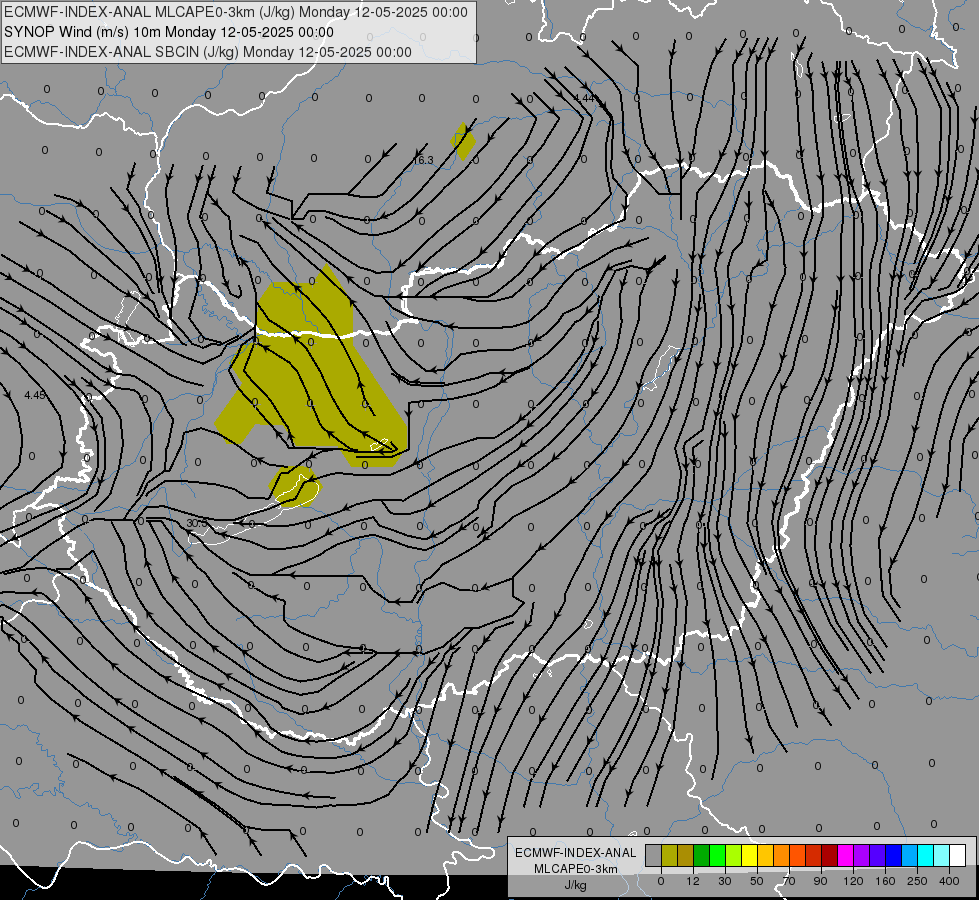979x900 pixels.
Task: Click legend value 120
Action: point(853,881)
